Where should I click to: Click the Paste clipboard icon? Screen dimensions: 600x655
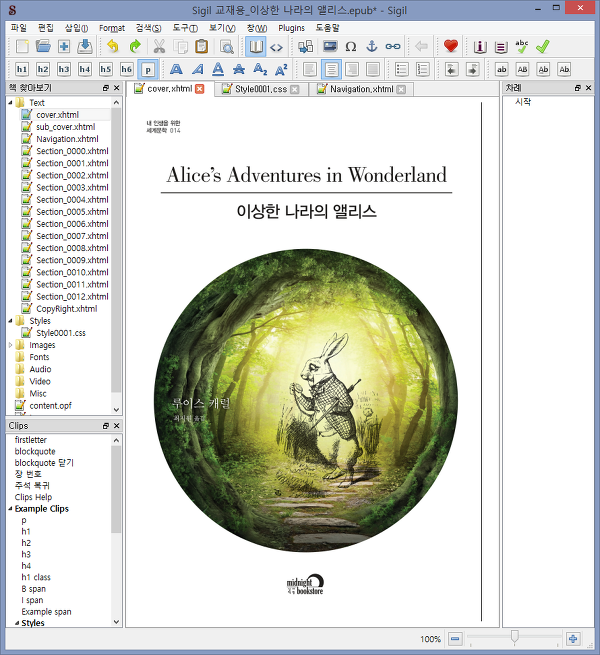point(201,46)
